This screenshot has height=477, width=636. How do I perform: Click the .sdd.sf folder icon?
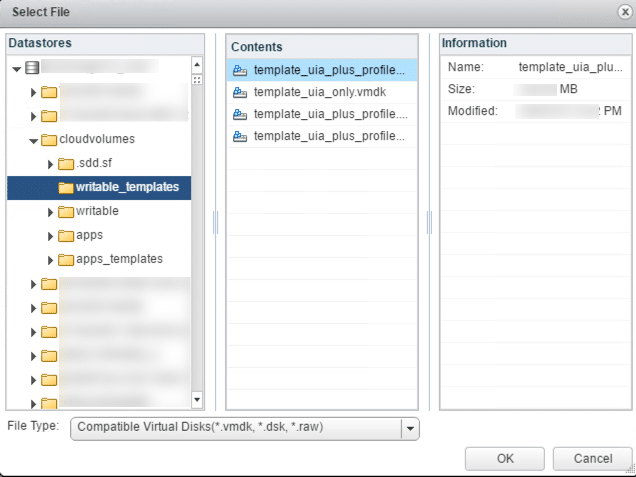coord(67,164)
